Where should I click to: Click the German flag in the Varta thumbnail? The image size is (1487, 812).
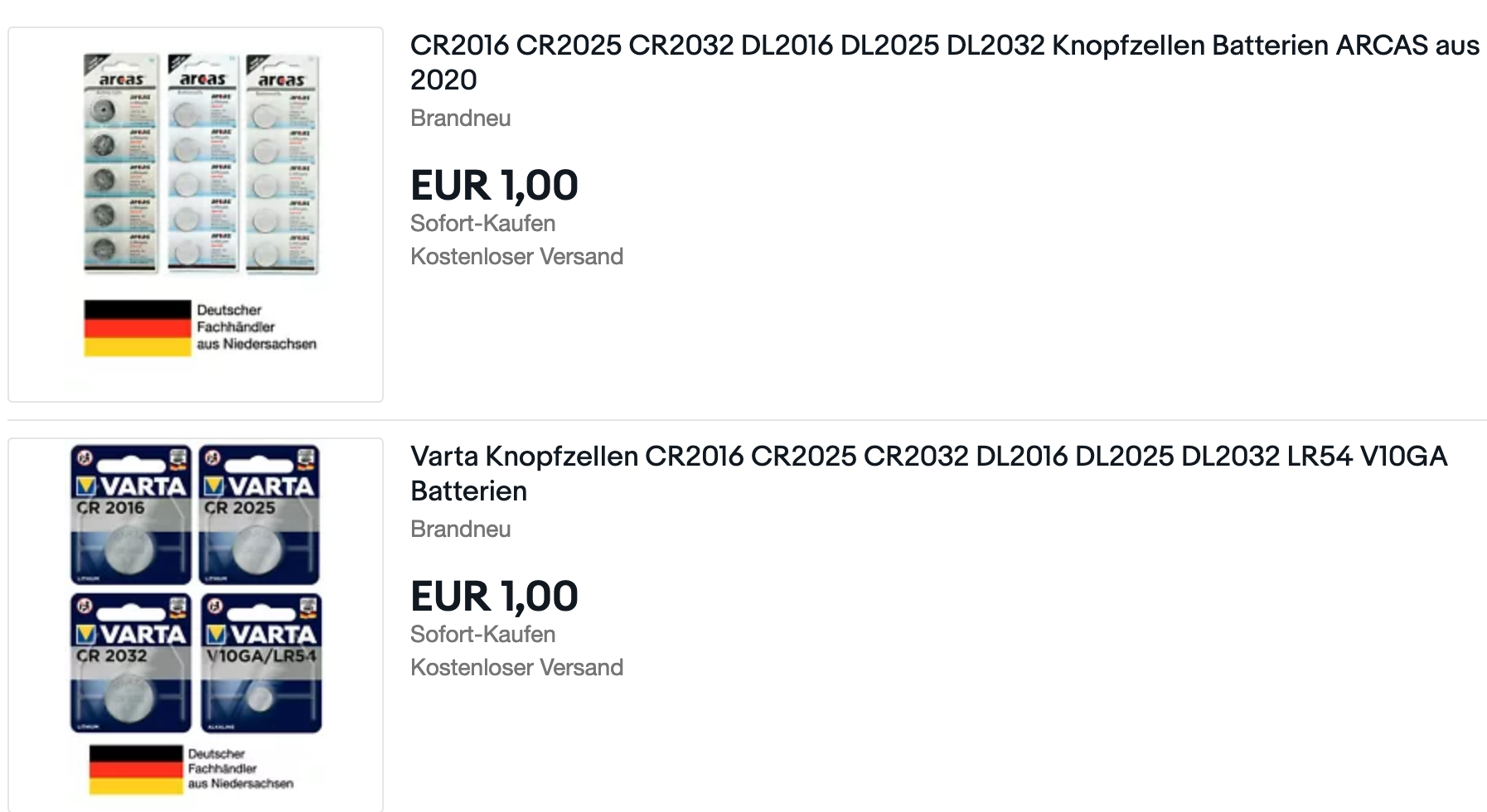click(x=136, y=770)
